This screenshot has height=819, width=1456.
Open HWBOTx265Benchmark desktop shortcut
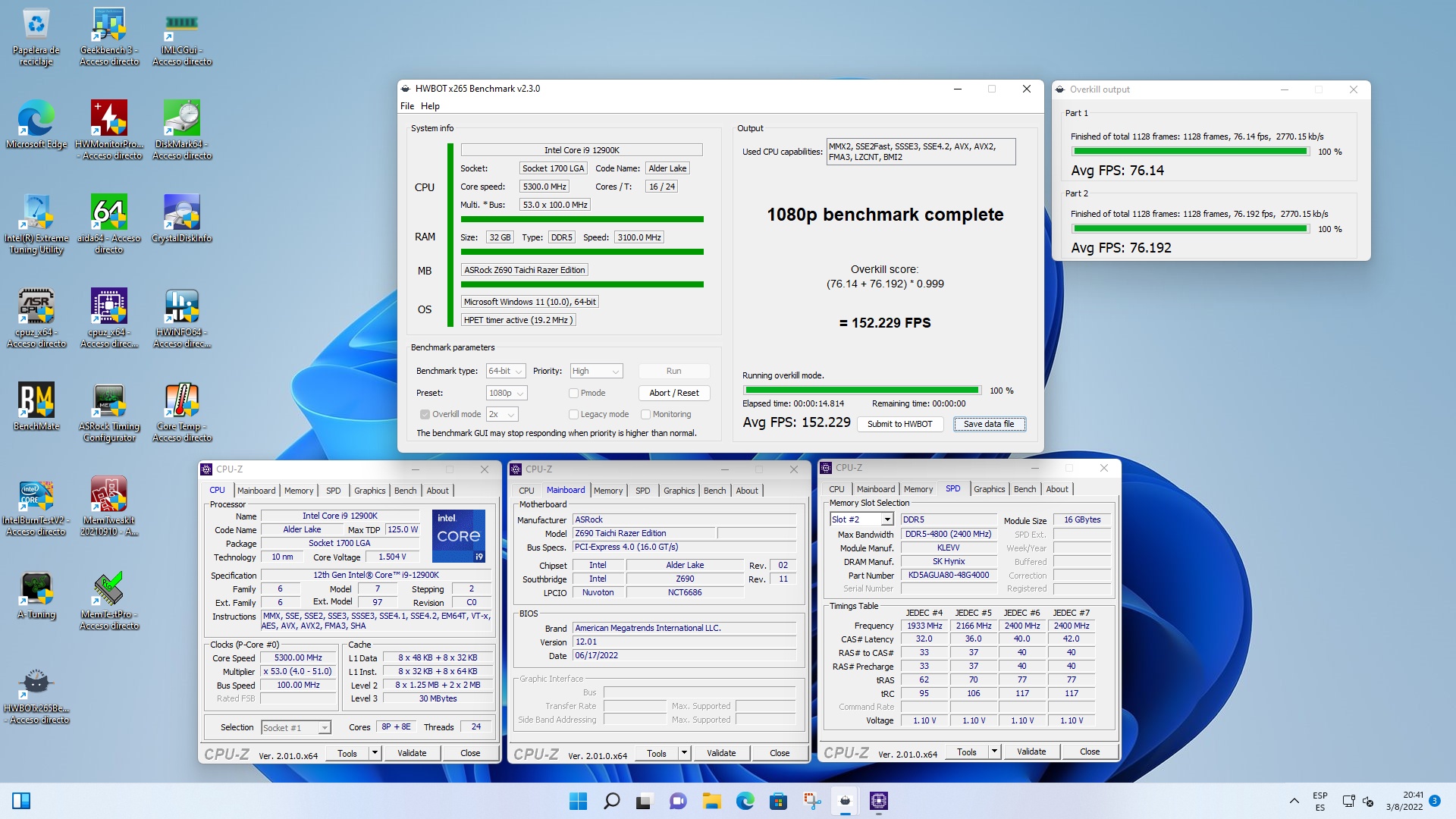tap(36, 695)
